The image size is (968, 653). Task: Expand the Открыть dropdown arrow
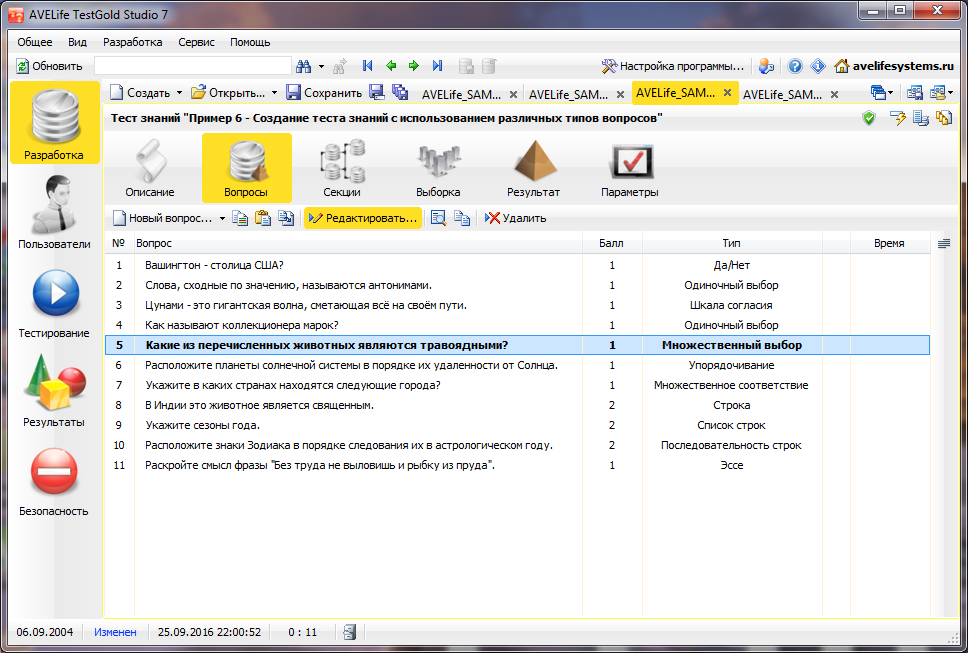tap(275, 93)
